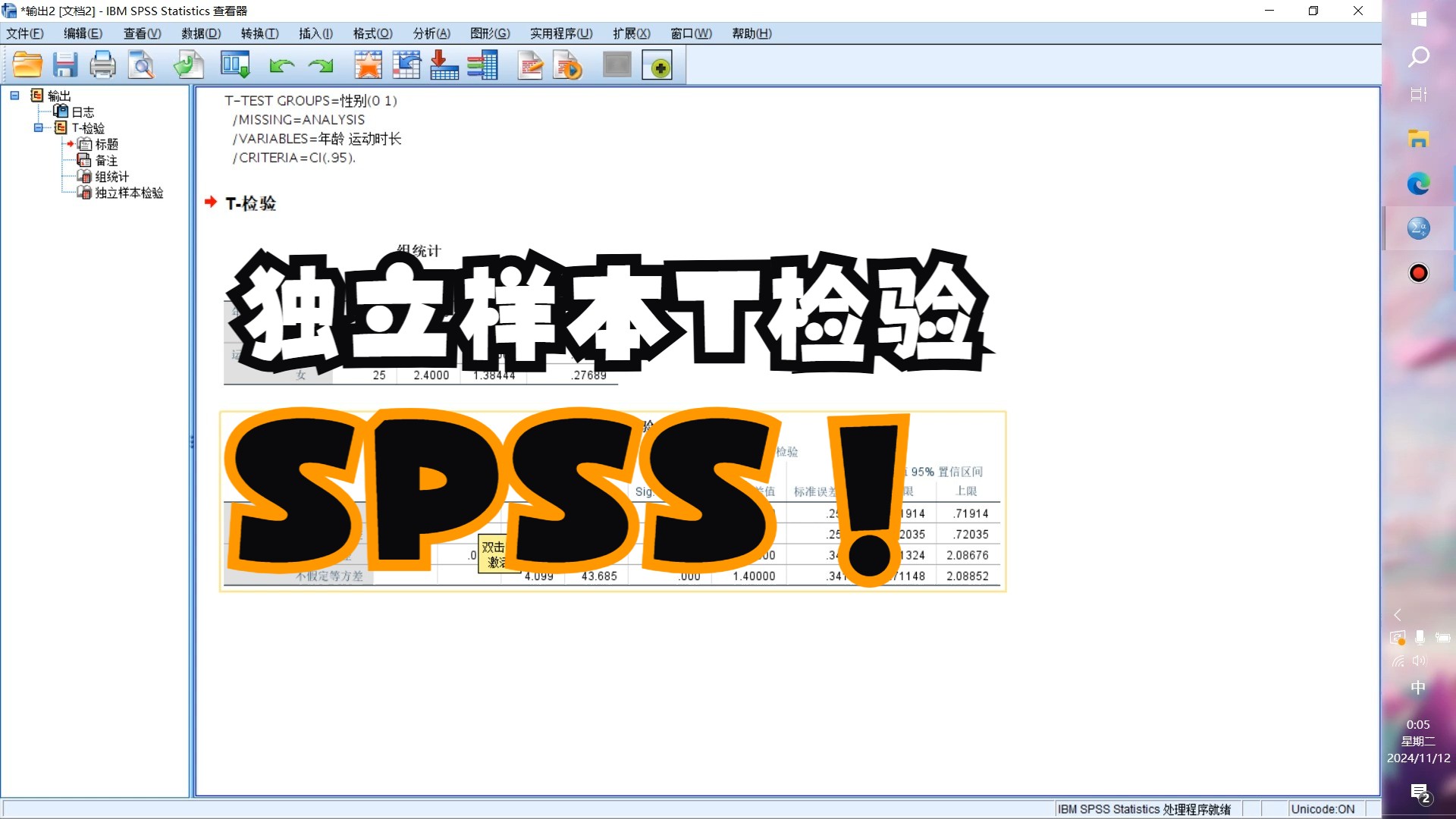Click the T-TEST GROUPS syntax line
The width and height of the screenshot is (1456, 819).
[310, 101]
